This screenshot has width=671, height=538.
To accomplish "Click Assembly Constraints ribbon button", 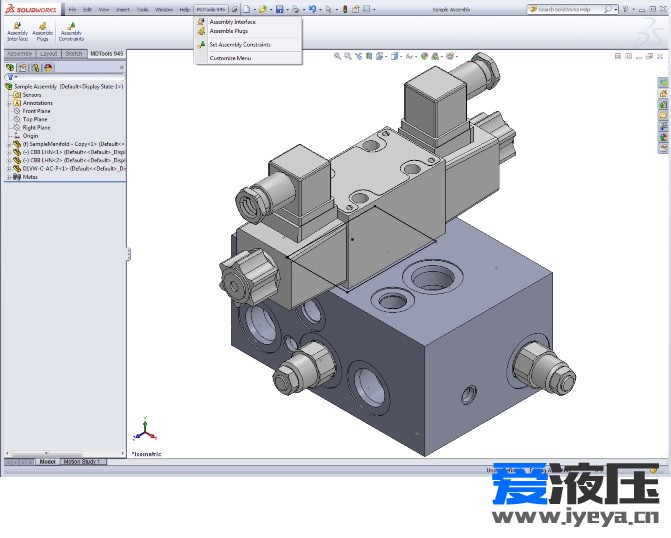I will point(71,32).
